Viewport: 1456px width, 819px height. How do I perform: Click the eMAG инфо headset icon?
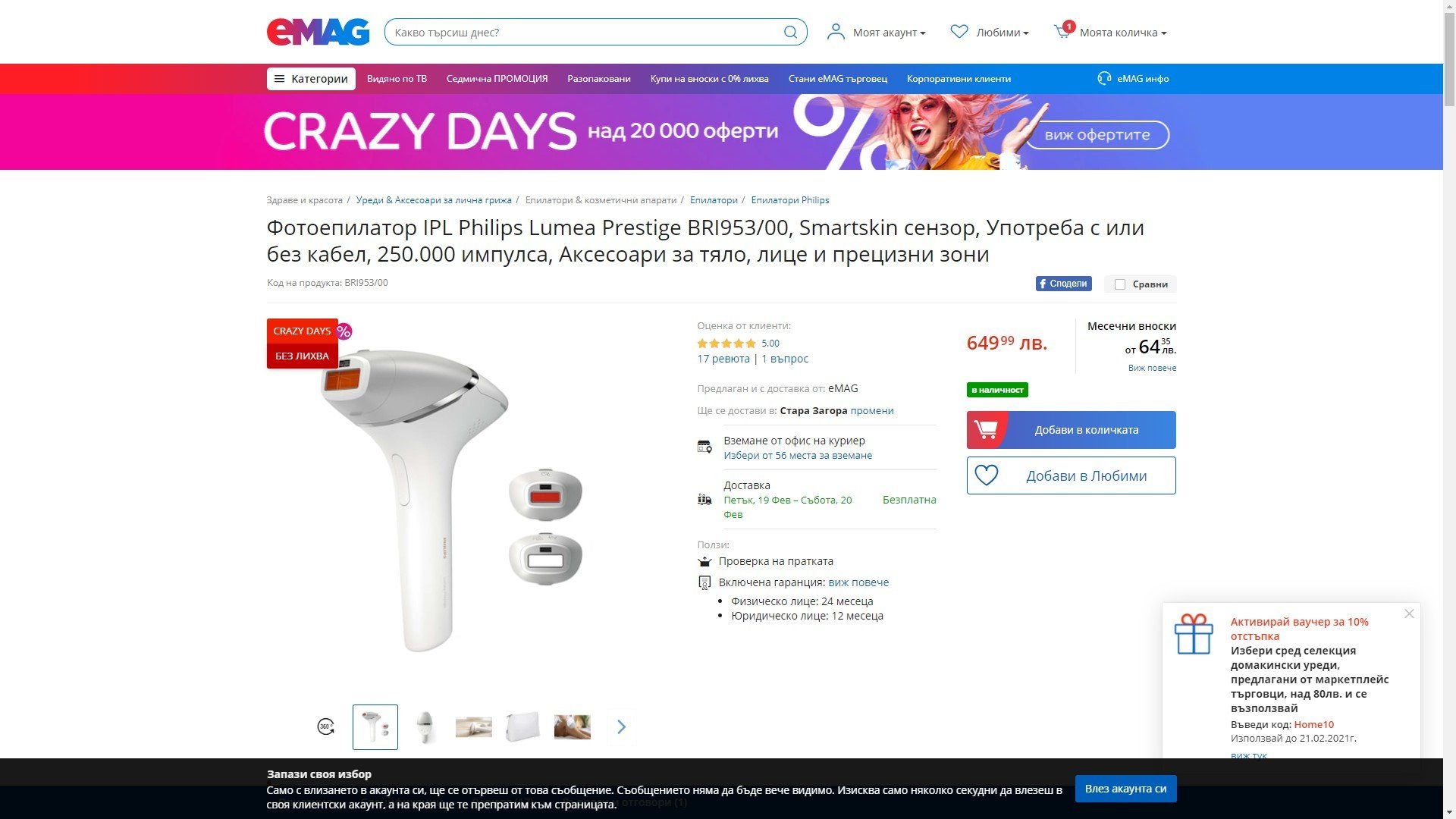pos(1104,78)
